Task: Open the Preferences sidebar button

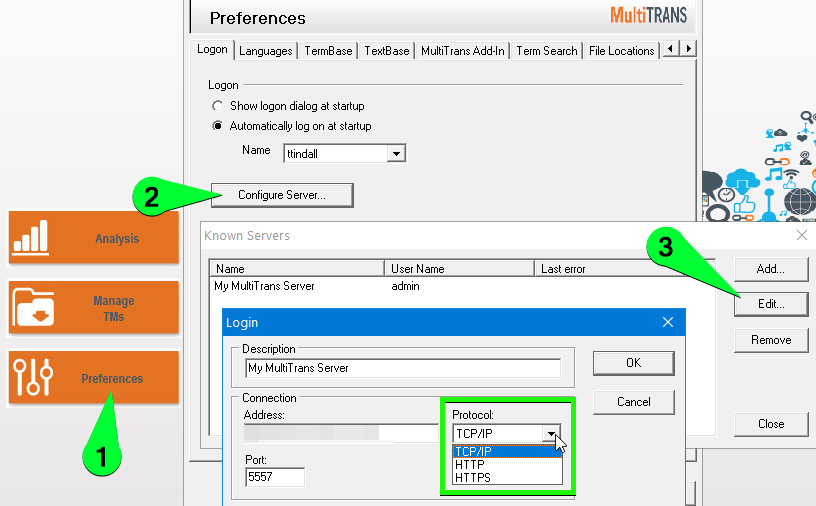Action: (94, 377)
